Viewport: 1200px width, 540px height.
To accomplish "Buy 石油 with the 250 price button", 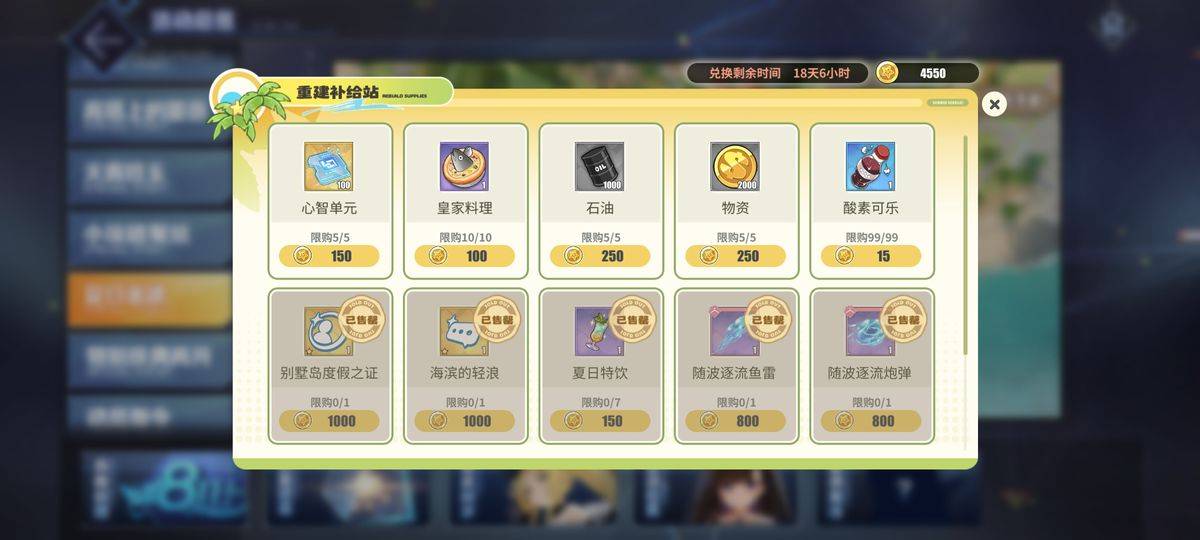I will pos(600,256).
